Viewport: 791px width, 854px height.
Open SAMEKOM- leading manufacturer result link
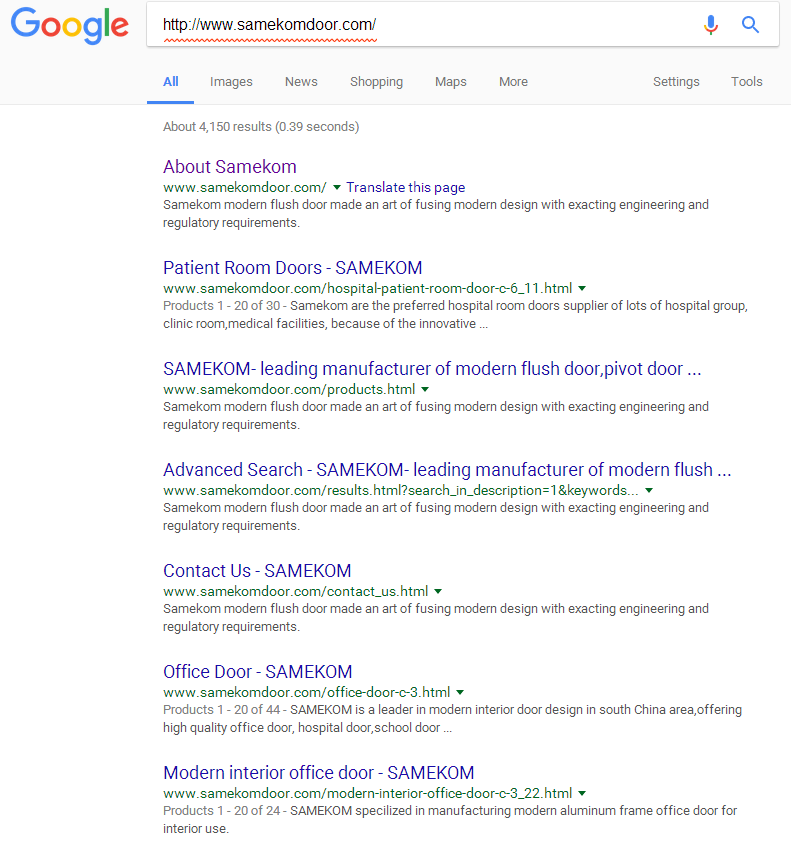(x=432, y=369)
